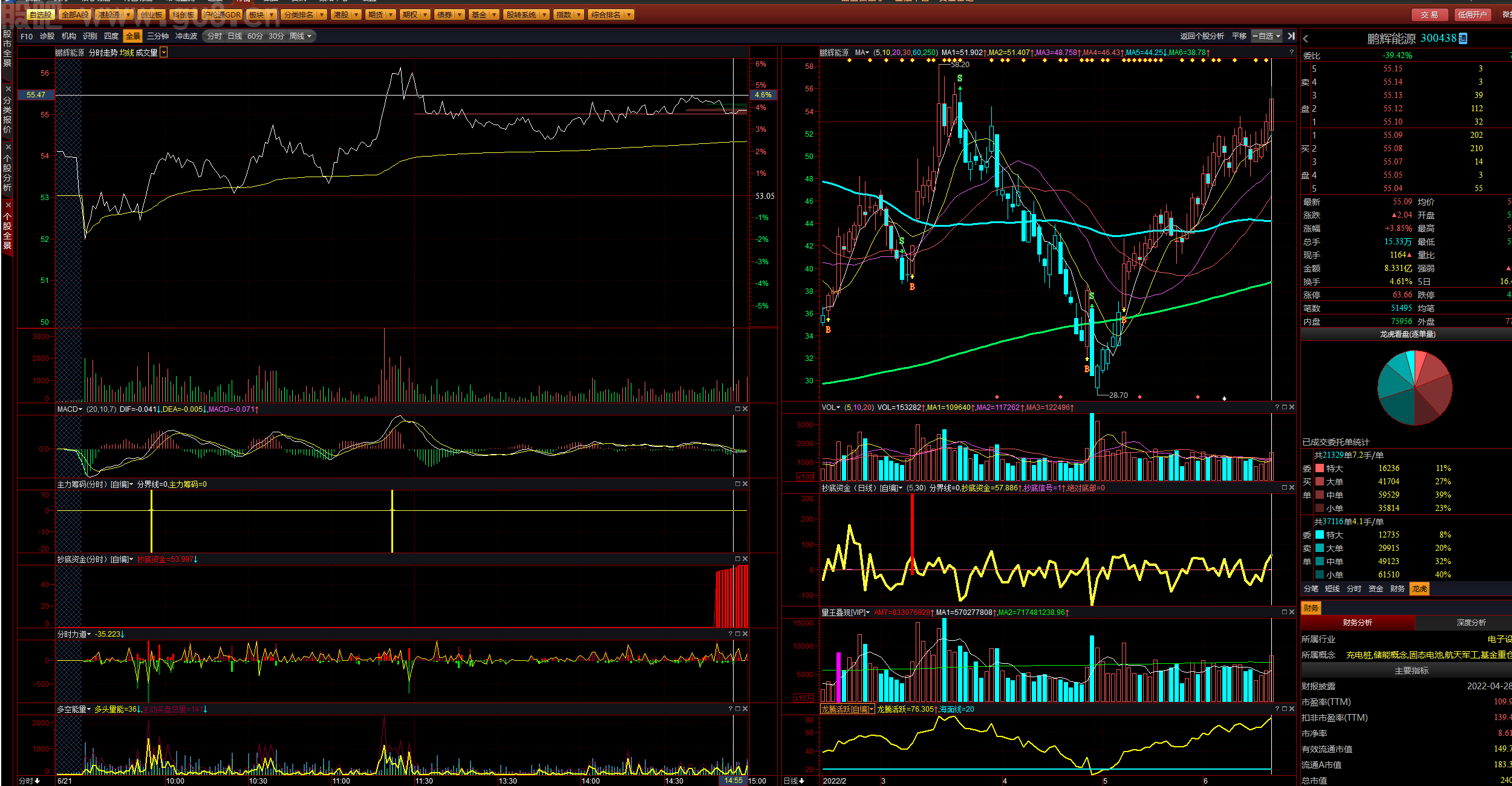Open help for the 分时力道 panel
This screenshot has width=1512, height=786.
(731, 634)
